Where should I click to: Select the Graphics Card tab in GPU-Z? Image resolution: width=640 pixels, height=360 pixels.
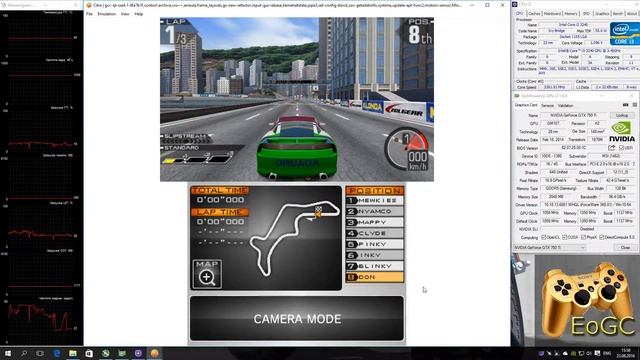pos(526,105)
